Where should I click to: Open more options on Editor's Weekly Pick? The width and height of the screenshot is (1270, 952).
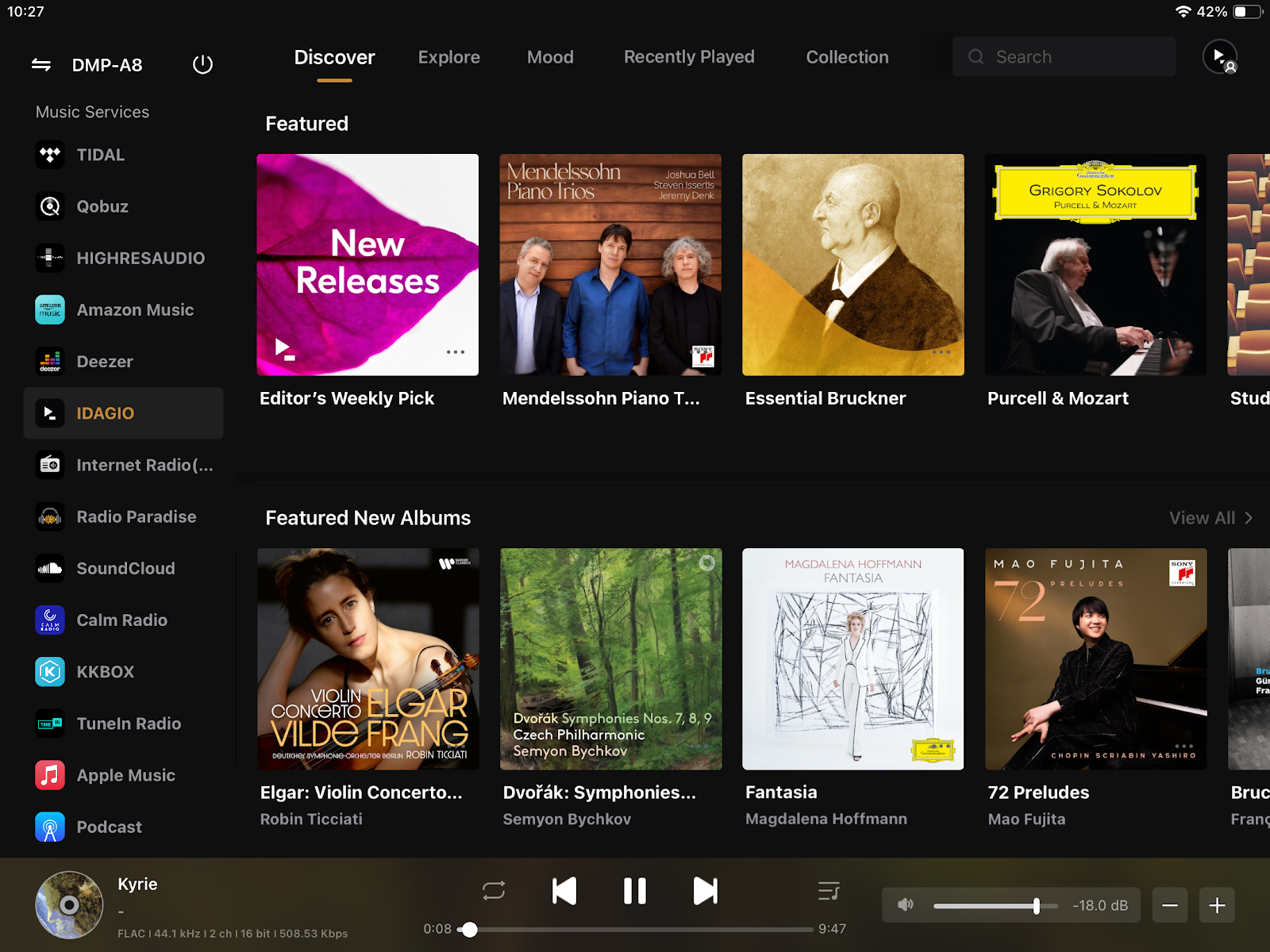[x=456, y=352]
